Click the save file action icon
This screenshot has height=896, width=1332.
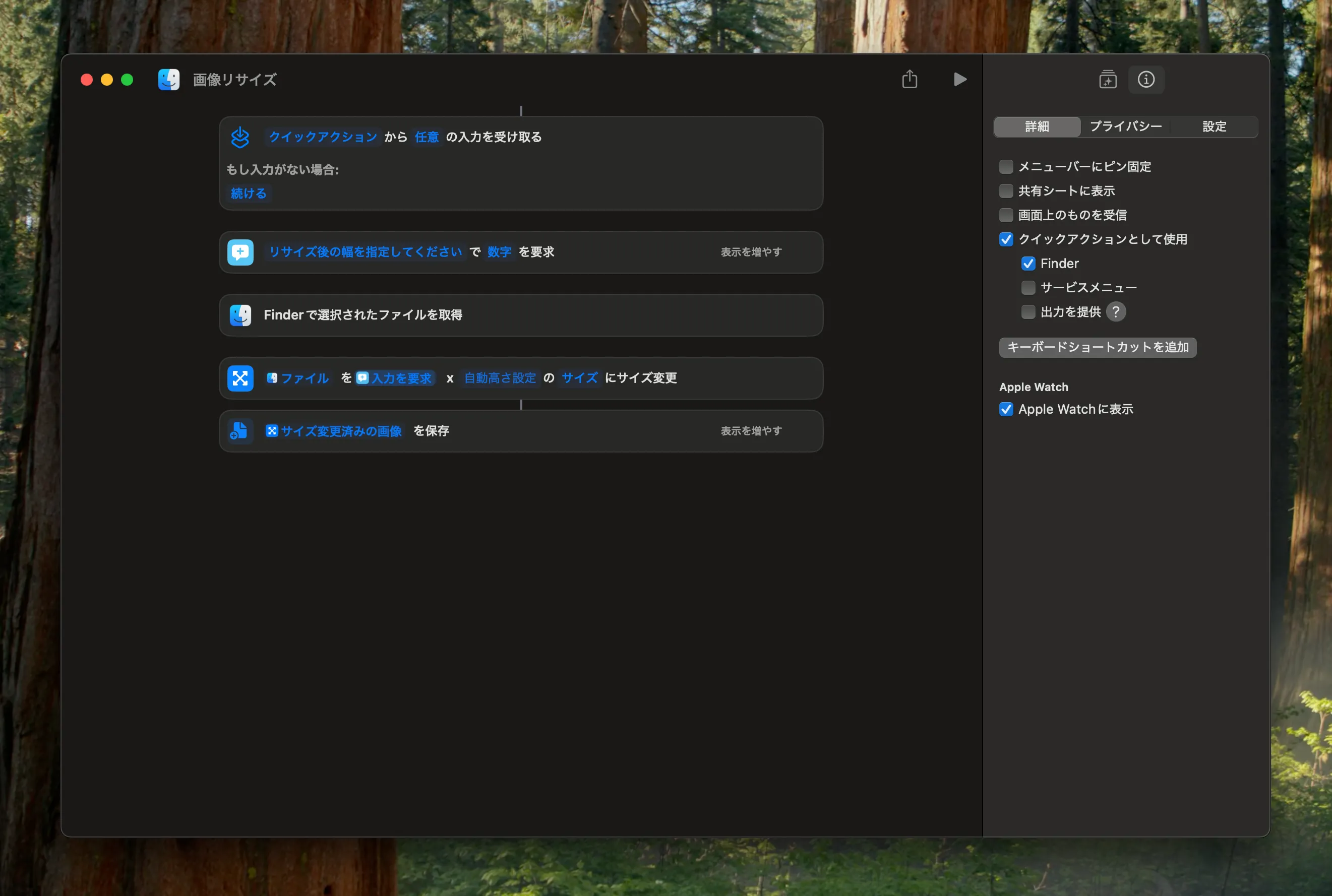240,431
